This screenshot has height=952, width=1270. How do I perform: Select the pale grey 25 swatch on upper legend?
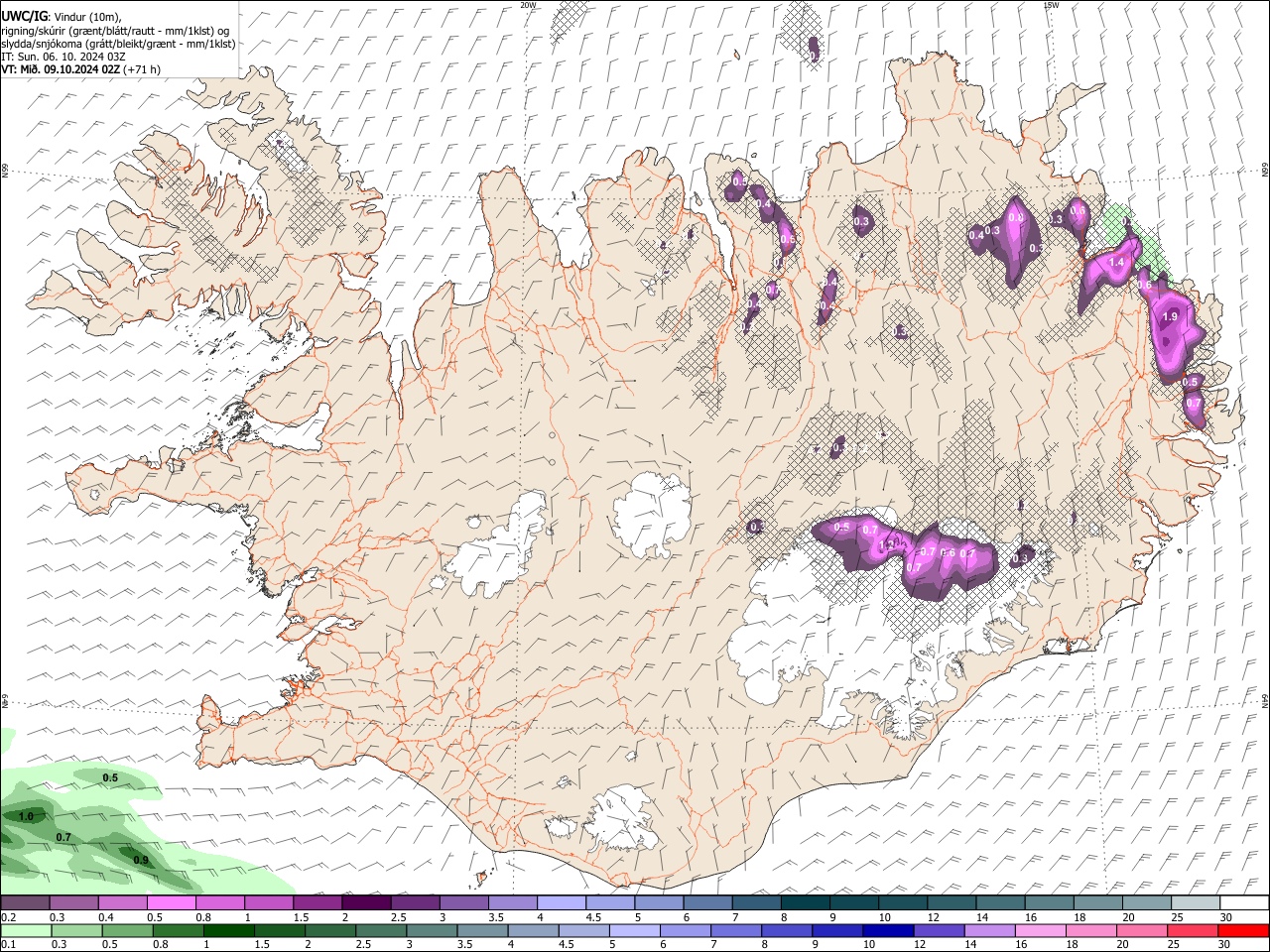(x=1197, y=903)
